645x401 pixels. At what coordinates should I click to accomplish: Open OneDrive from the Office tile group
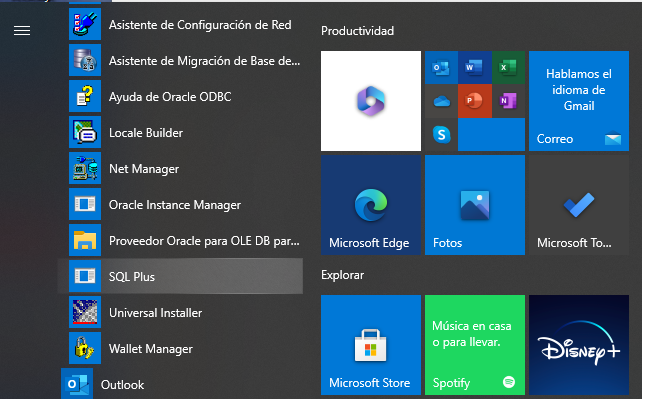(441, 101)
